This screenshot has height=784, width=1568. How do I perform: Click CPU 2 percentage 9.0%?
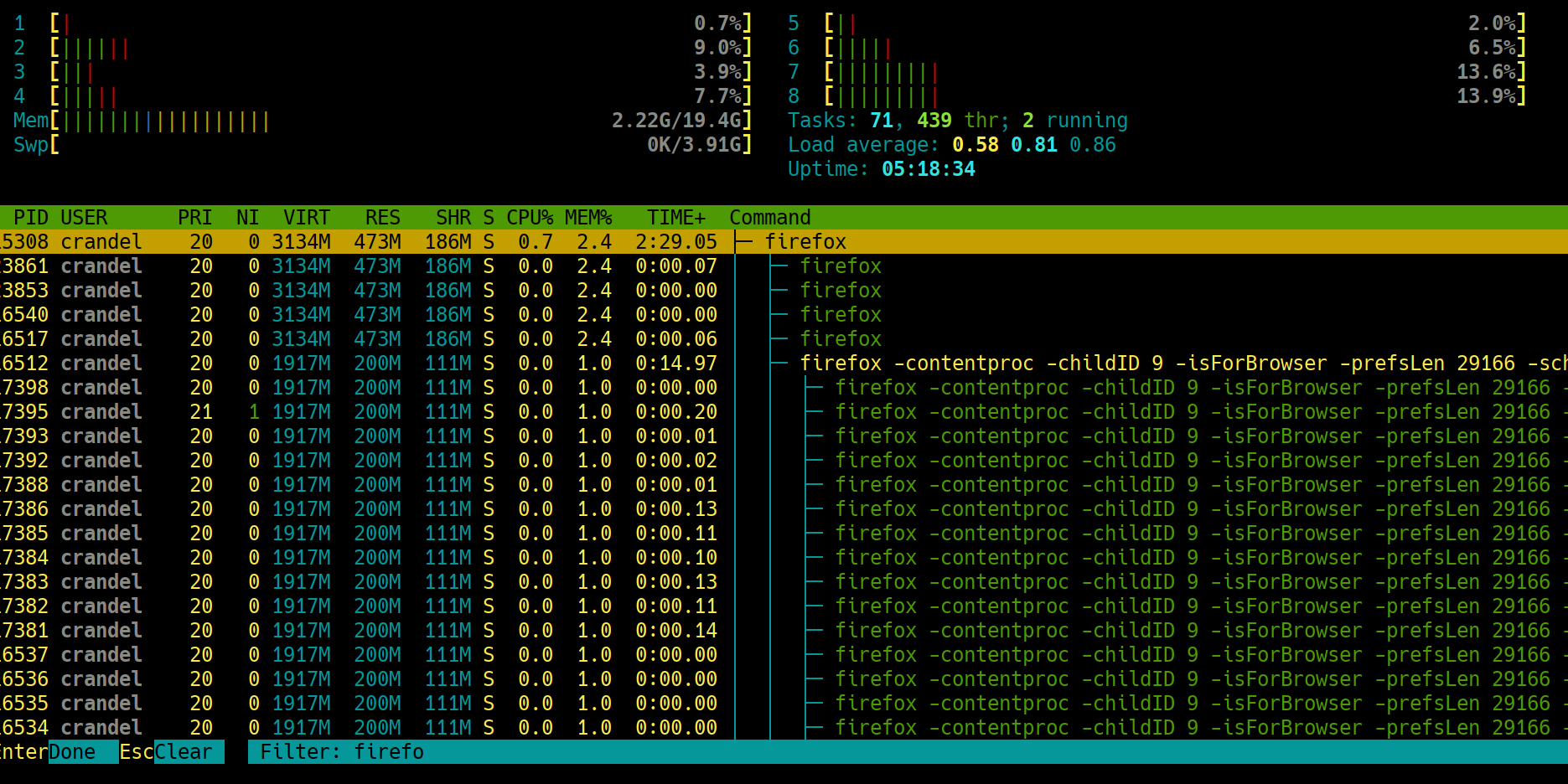(x=717, y=48)
